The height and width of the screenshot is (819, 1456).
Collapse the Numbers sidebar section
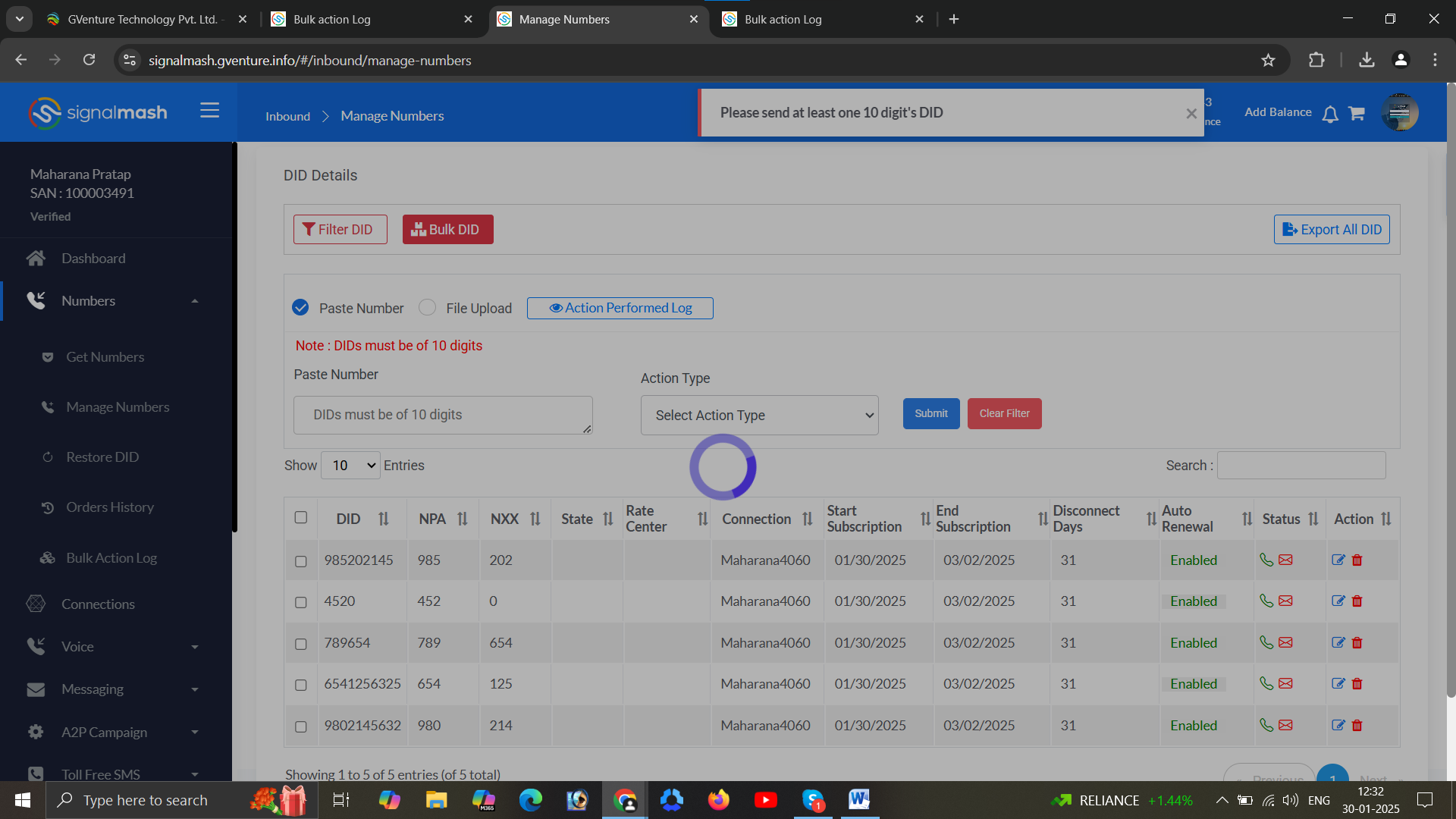[x=195, y=301]
